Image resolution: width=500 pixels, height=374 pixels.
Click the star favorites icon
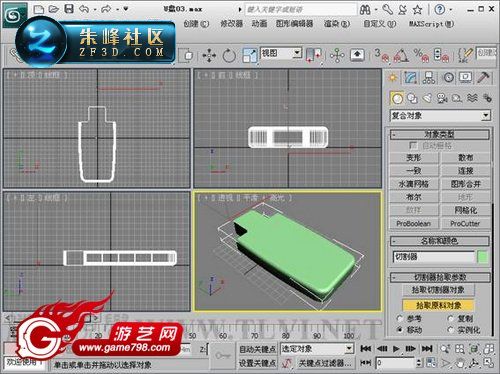coord(417,10)
